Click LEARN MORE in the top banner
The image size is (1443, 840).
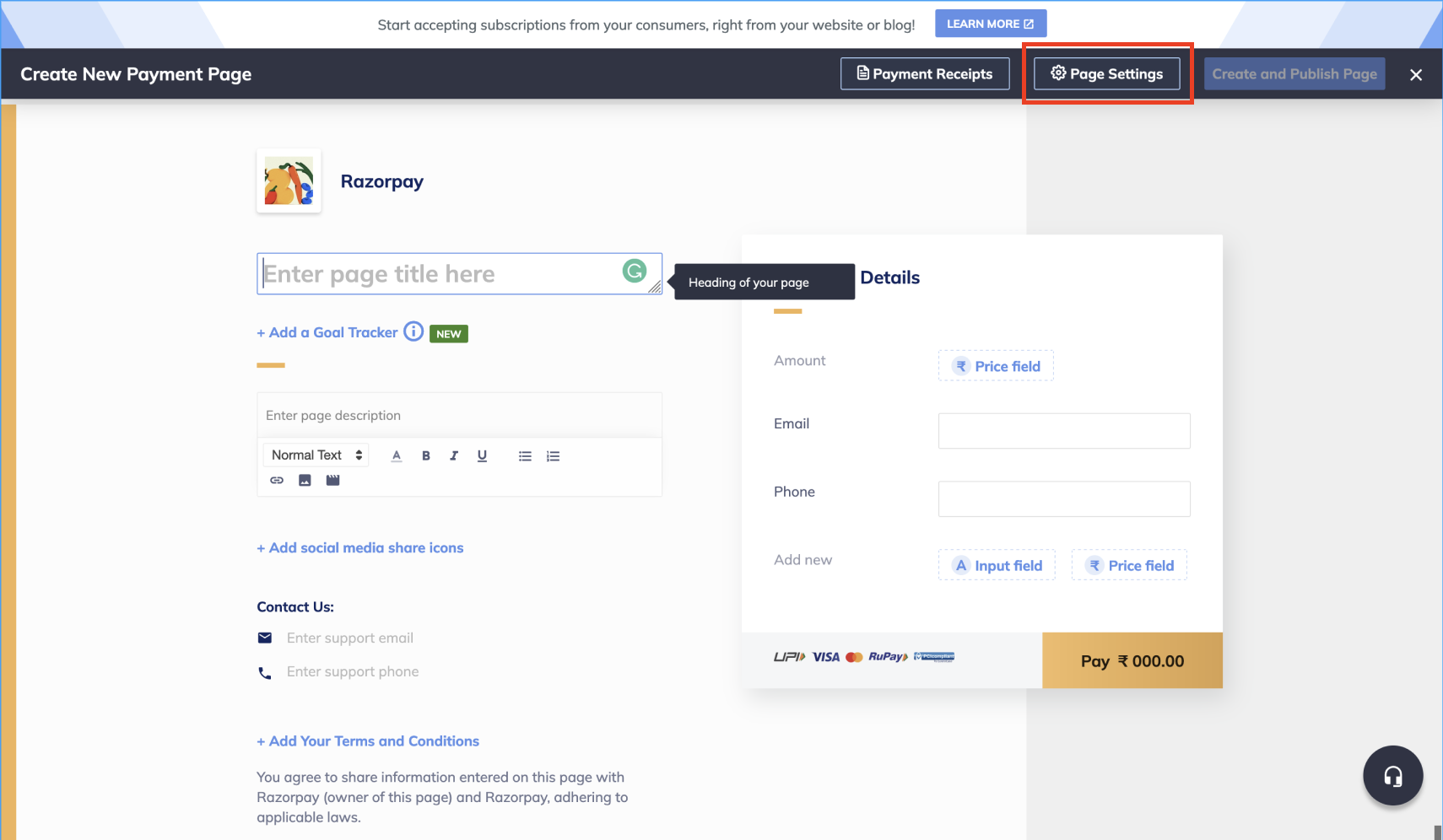[991, 24]
